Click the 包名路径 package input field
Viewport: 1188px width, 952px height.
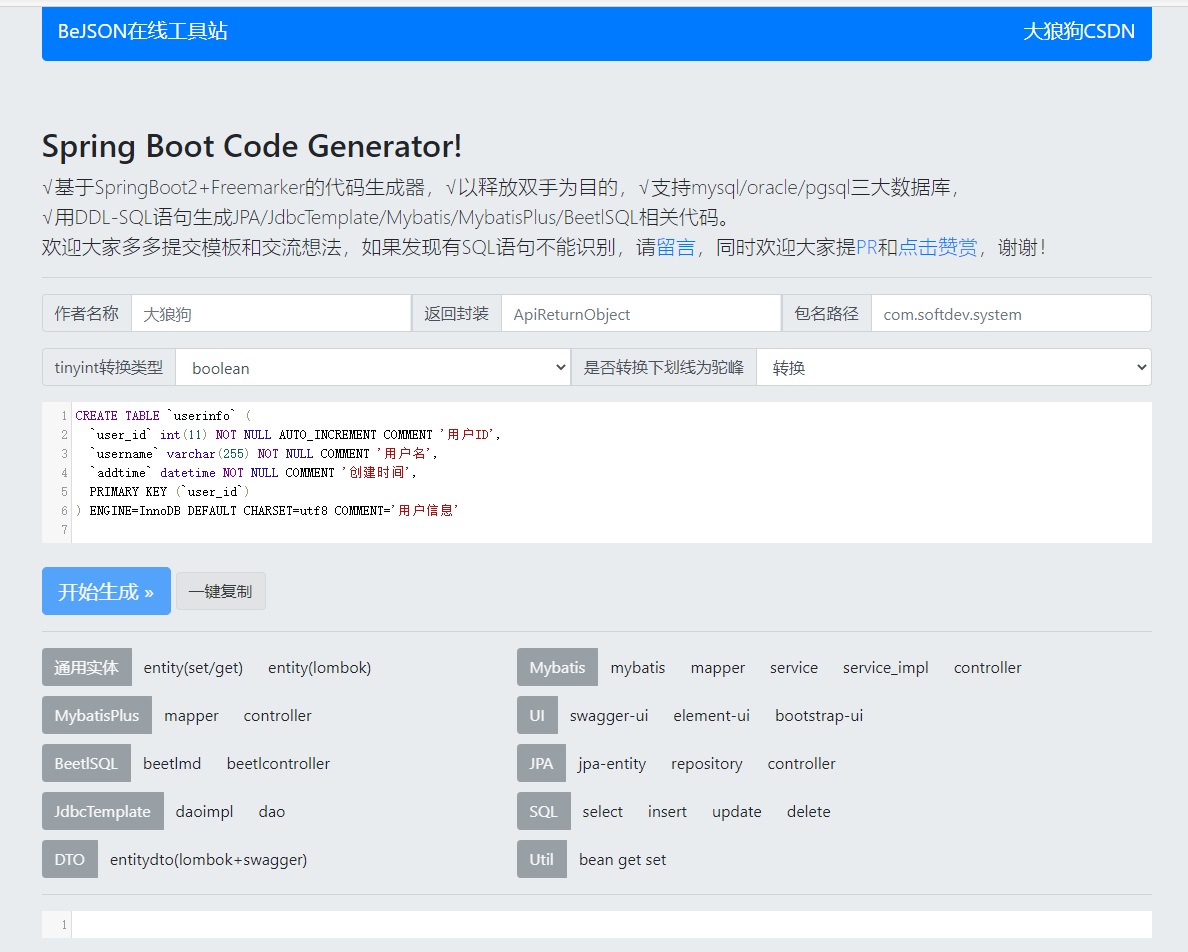point(1010,314)
